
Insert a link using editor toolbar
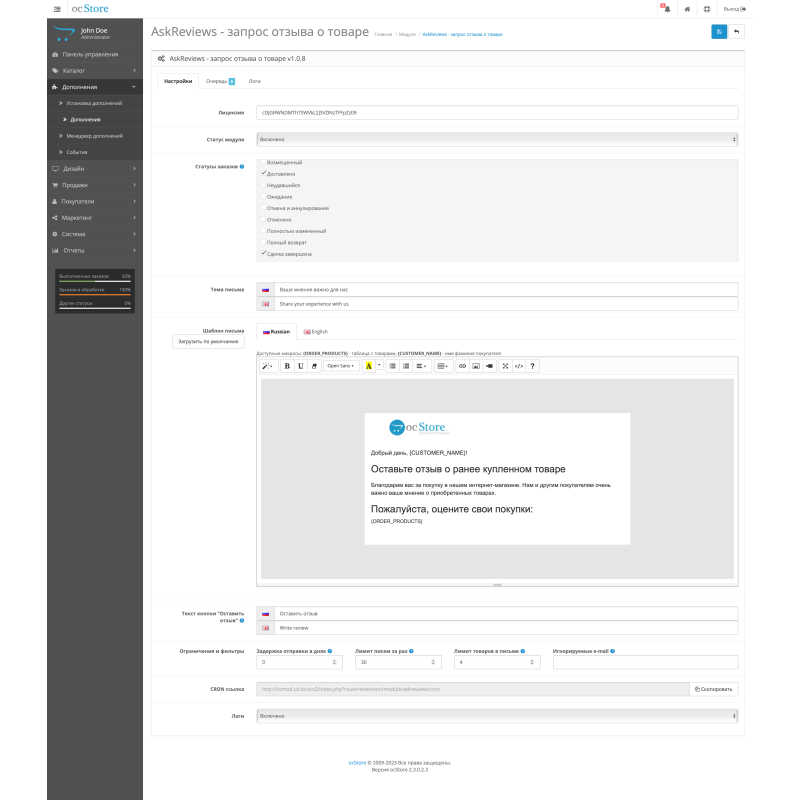462,366
